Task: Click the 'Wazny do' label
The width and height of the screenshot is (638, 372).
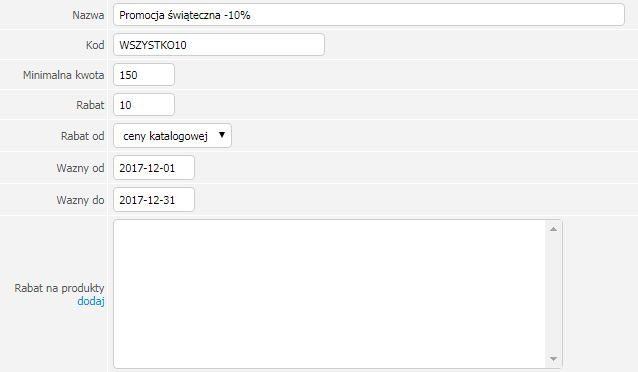Action: click(81, 200)
